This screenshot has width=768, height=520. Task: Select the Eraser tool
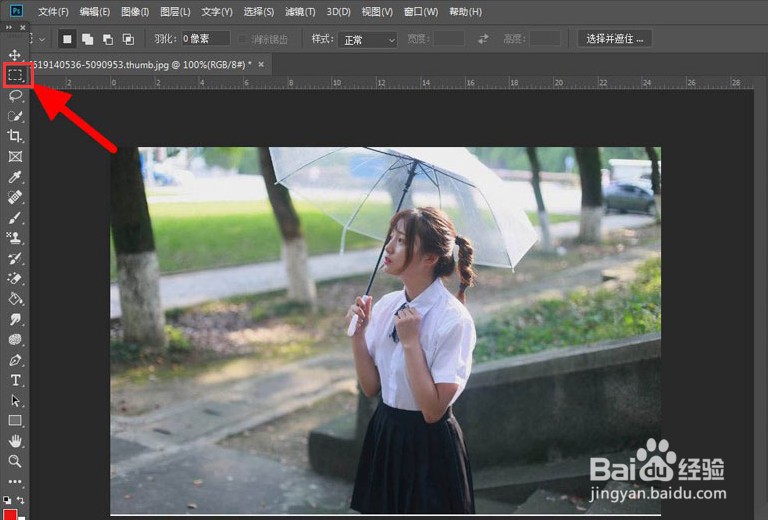click(x=15, y=279)
